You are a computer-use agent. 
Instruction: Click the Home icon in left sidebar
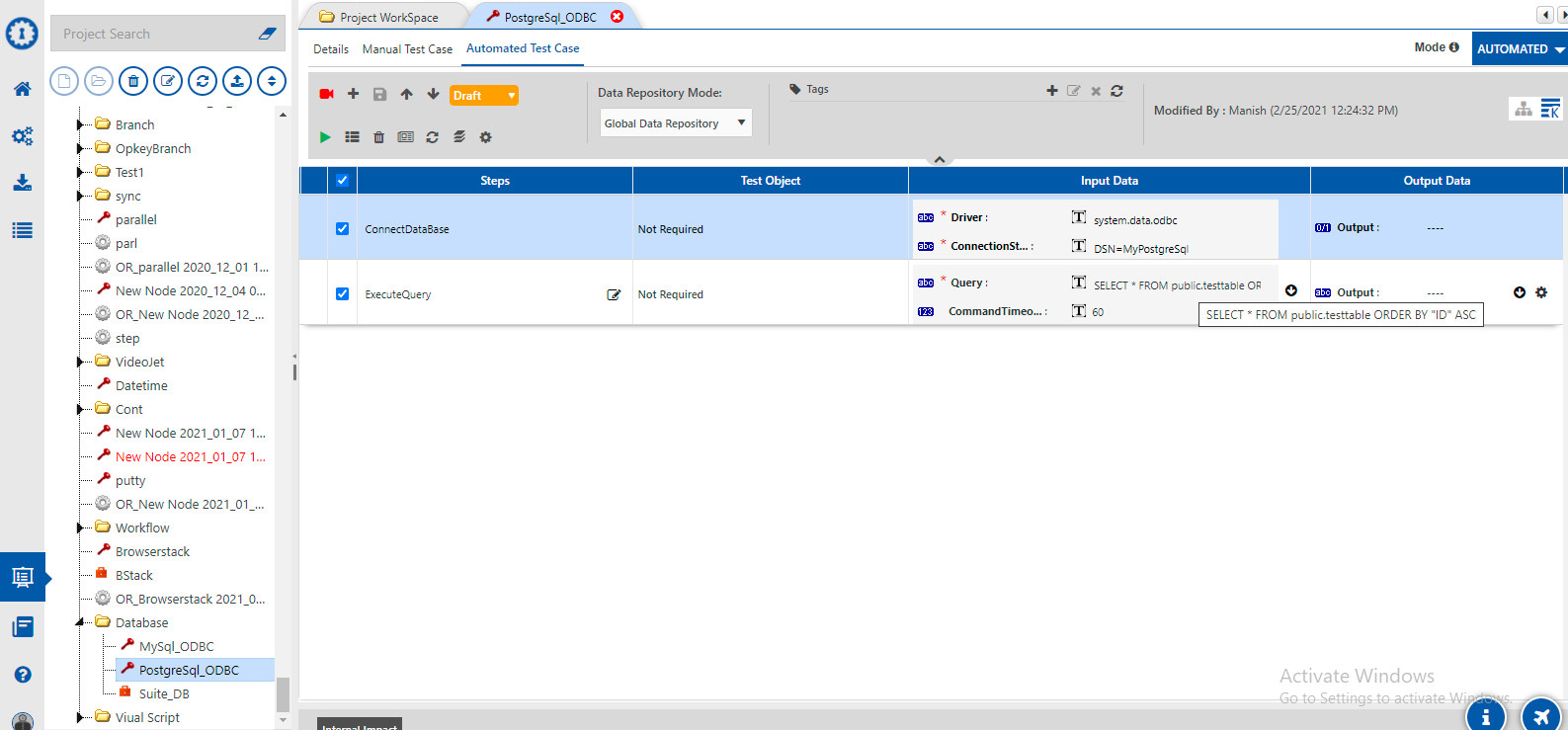point(22,89)
